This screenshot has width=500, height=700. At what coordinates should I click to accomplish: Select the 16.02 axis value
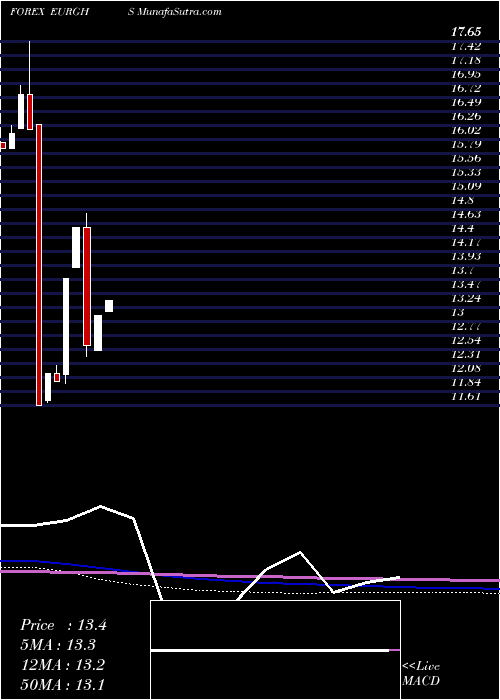pos(466,130)
